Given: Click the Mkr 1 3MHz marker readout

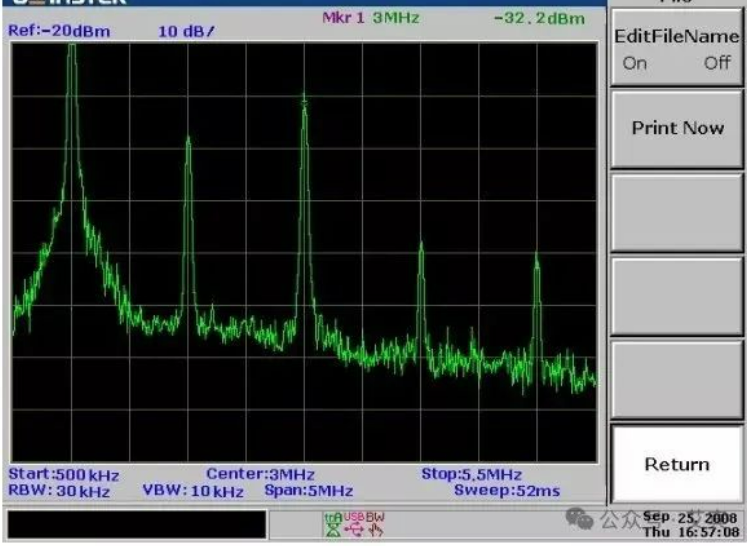Looking at the screenshot, I should click(x=370, y=19).
